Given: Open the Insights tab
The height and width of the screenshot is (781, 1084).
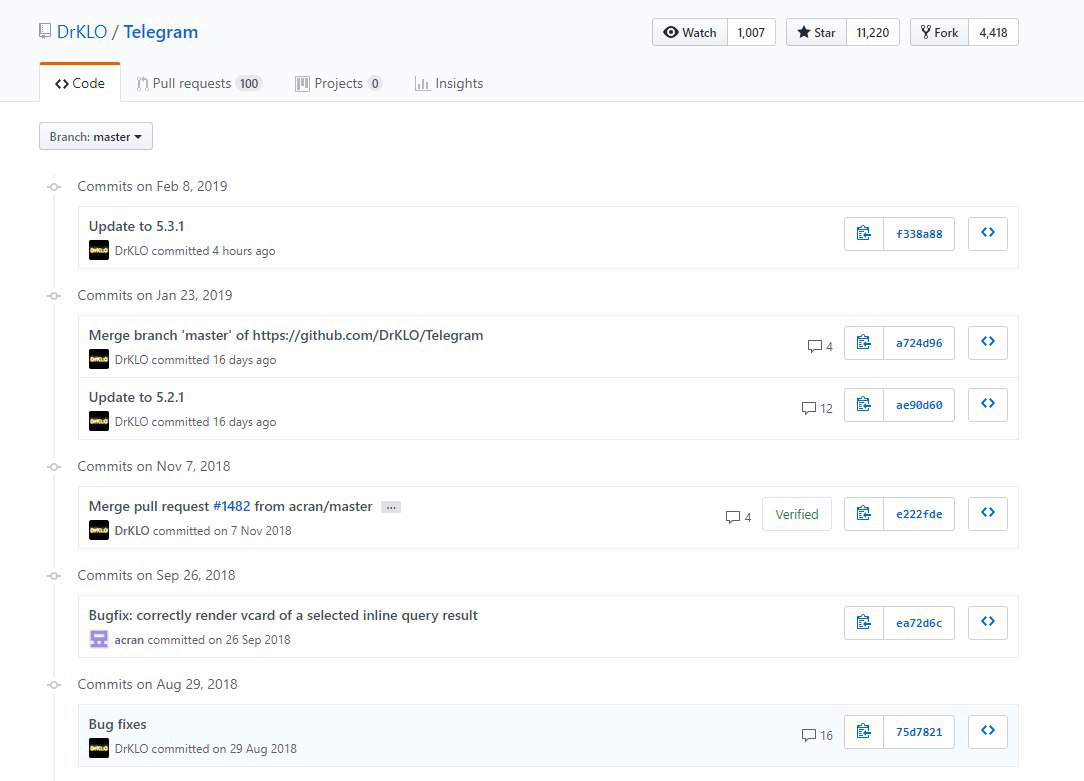Looking at the screenshot, I should pyautogui.click(x=449, y=83).
